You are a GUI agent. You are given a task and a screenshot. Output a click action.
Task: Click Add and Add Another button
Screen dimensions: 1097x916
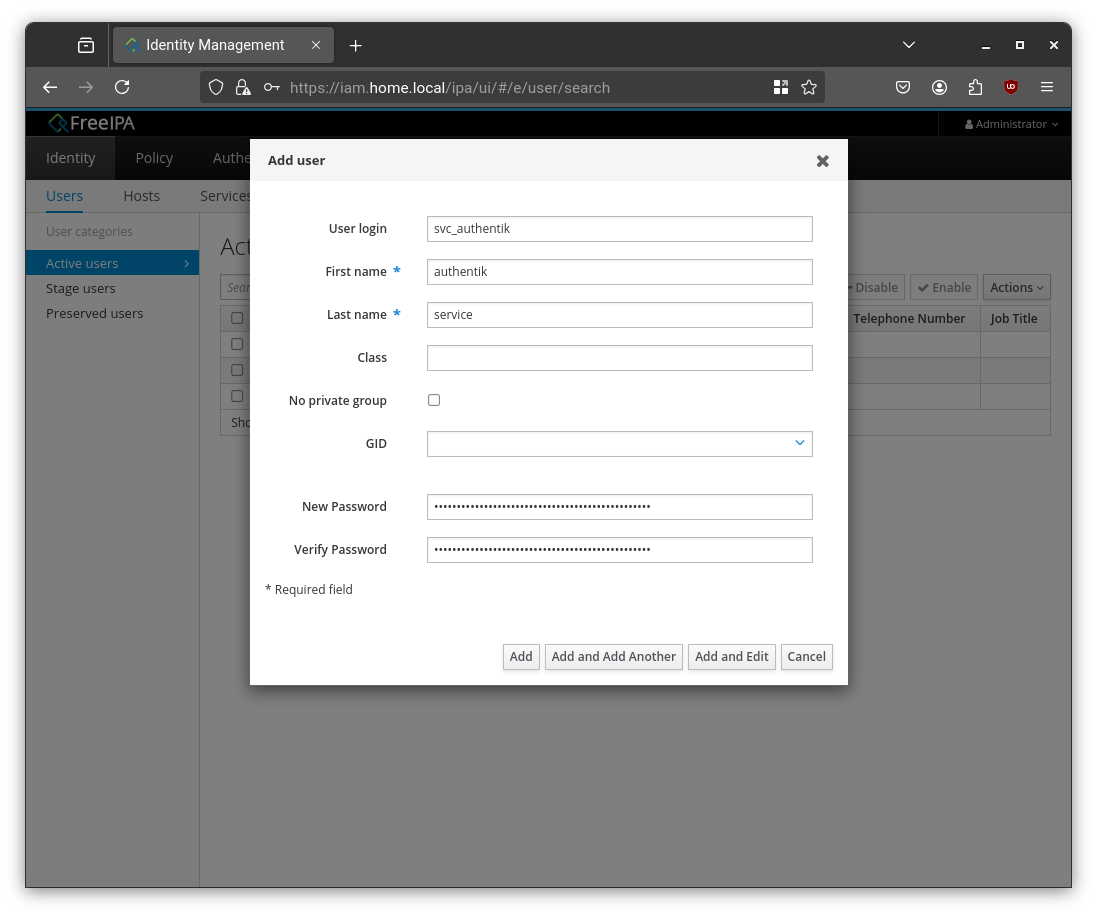click(x=614, y=656)
